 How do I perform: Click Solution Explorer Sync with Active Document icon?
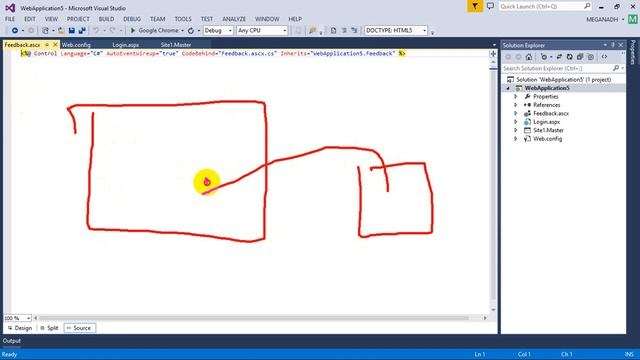559,57
